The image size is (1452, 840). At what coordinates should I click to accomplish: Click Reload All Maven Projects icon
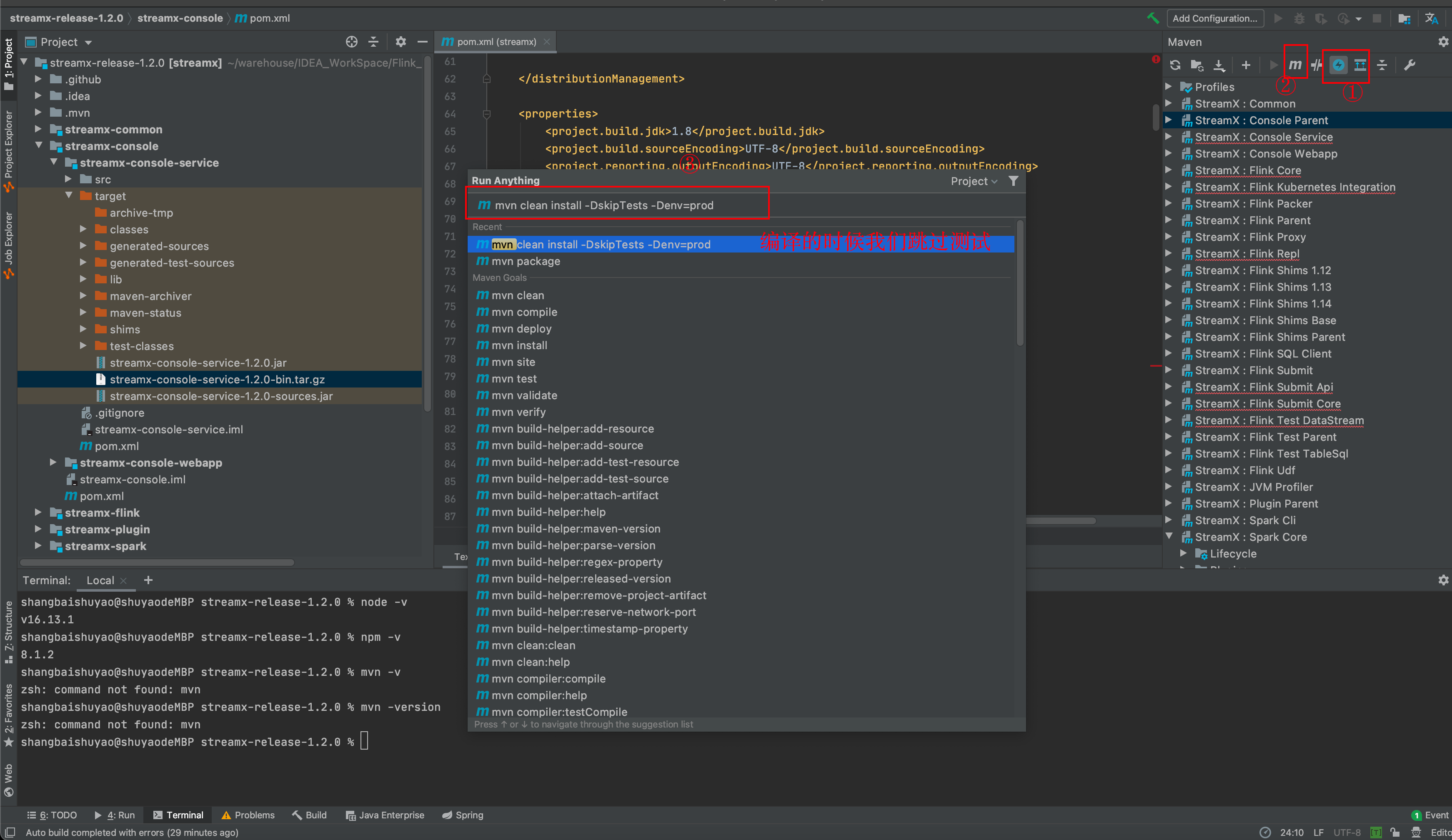click(x=1175, y=65)
